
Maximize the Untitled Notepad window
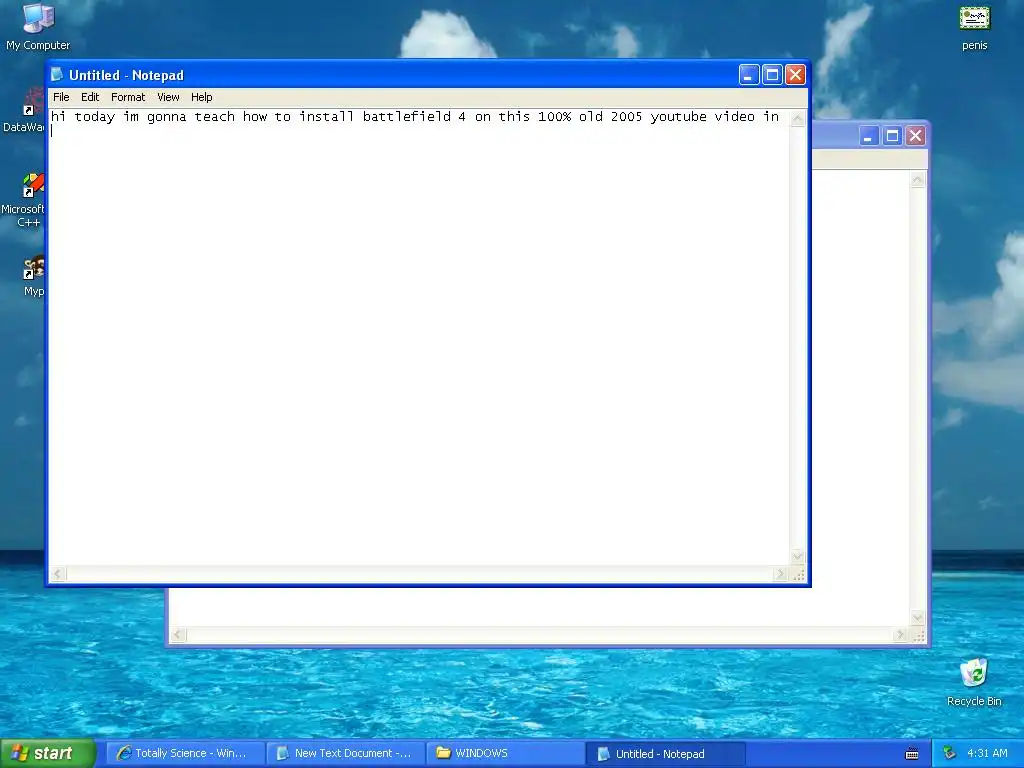(x=772, y=74)
